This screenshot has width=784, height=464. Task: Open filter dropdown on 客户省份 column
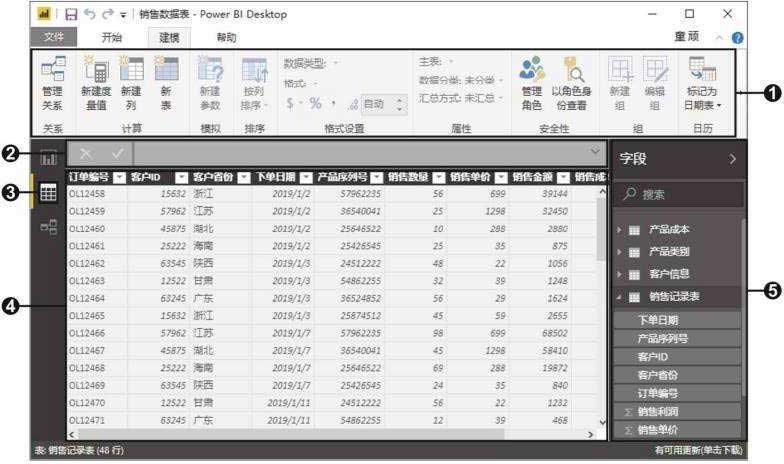coord(241,177)
